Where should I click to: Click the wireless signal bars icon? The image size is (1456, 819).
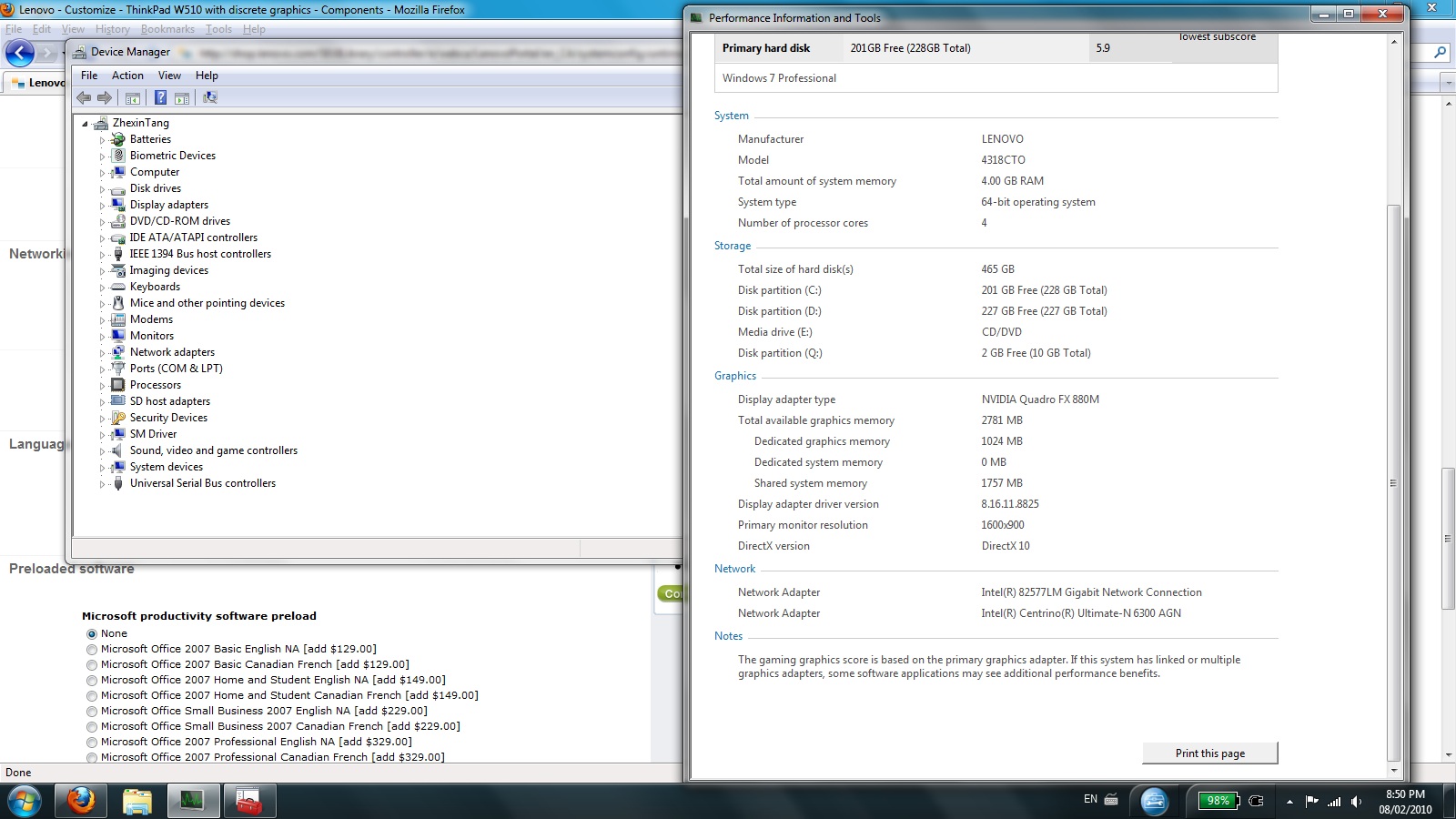click(x=1334, y=801)
